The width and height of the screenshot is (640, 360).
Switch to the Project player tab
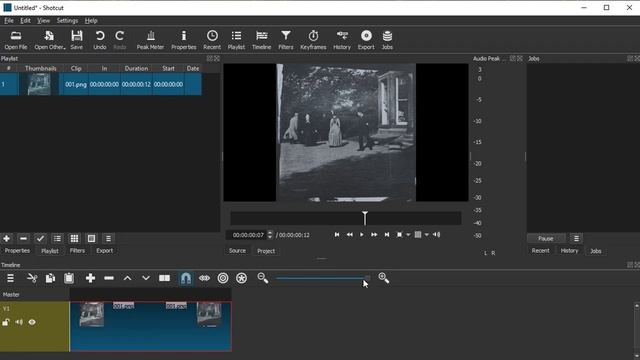(x=266, y=251)
